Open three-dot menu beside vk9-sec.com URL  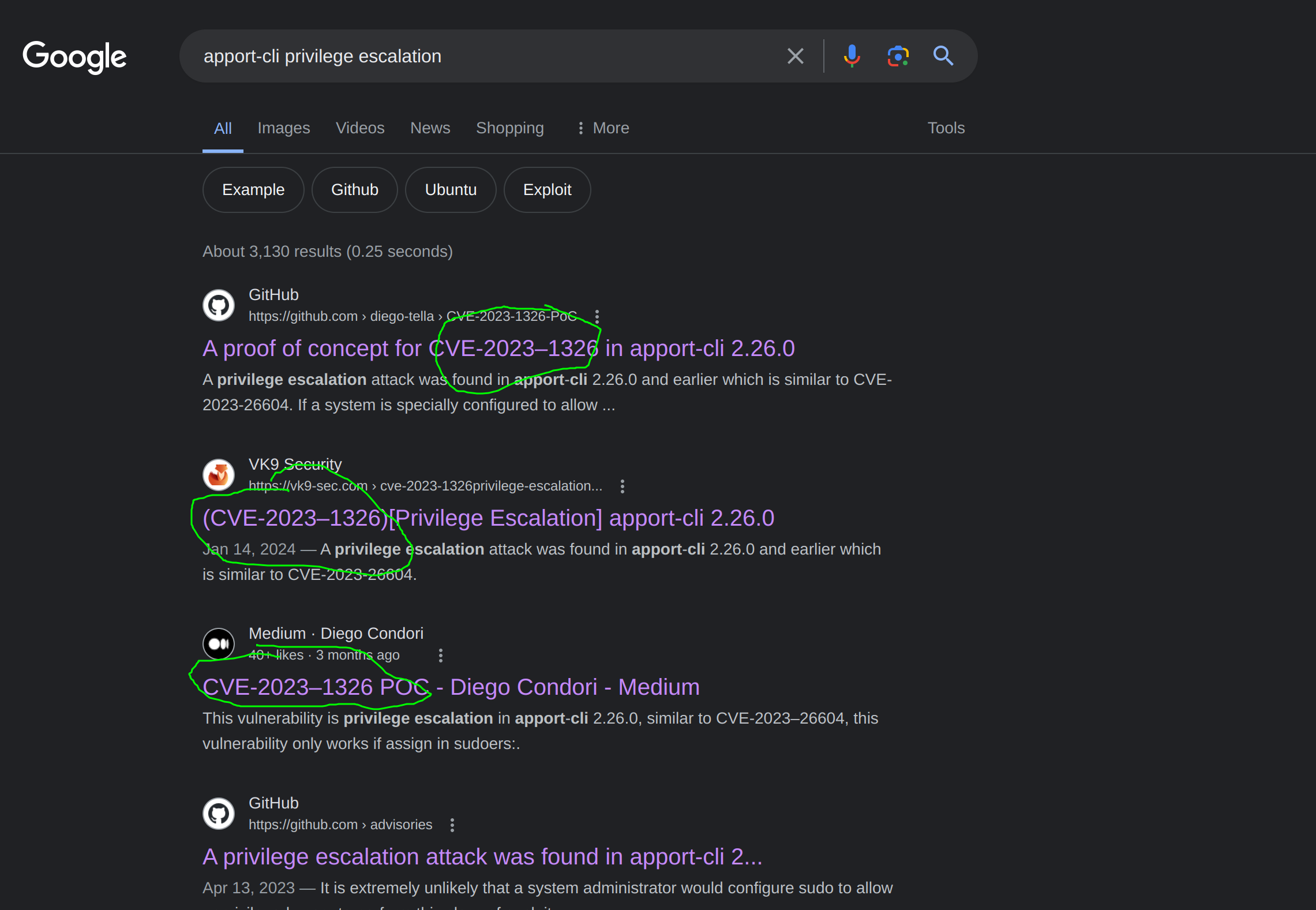(622, 486)
